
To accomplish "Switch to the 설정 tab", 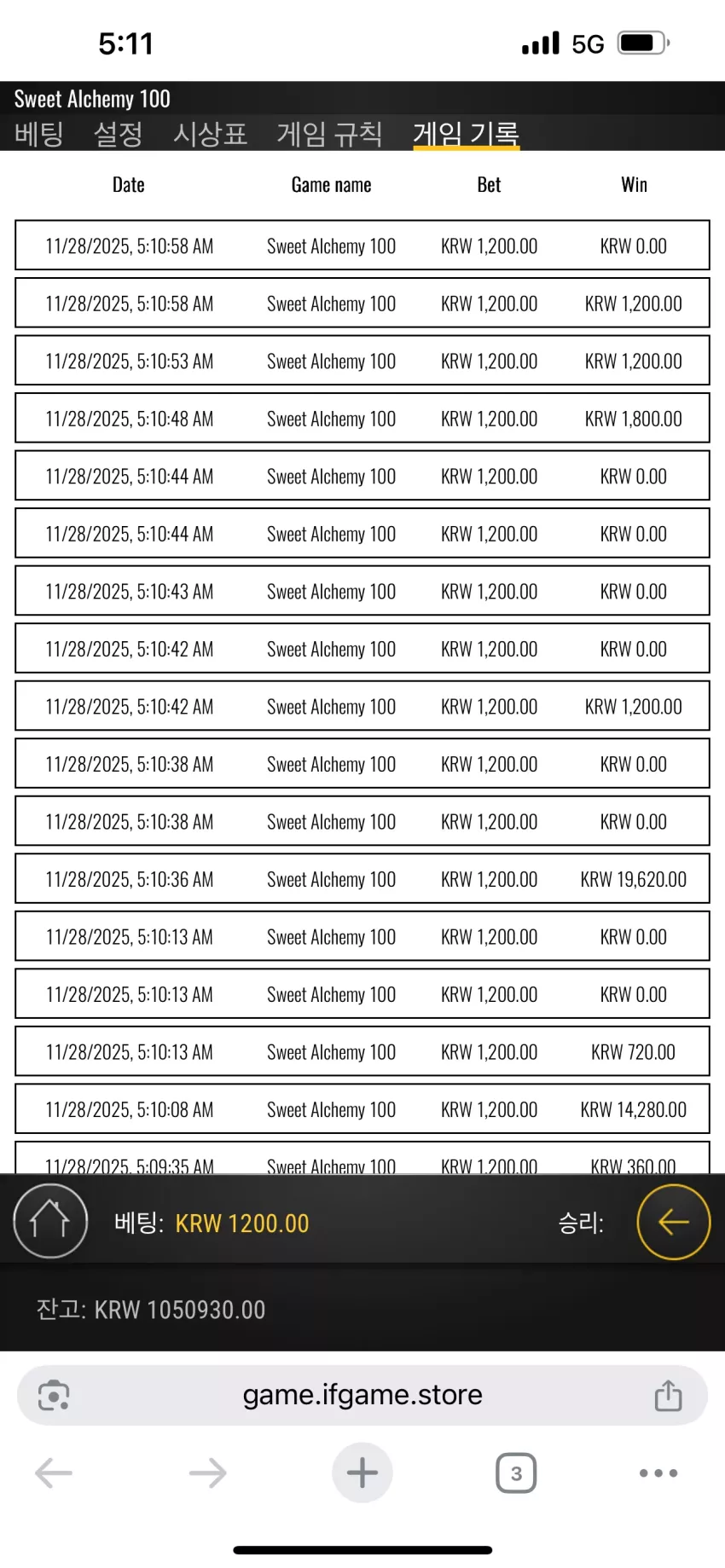I will (118, 133).
